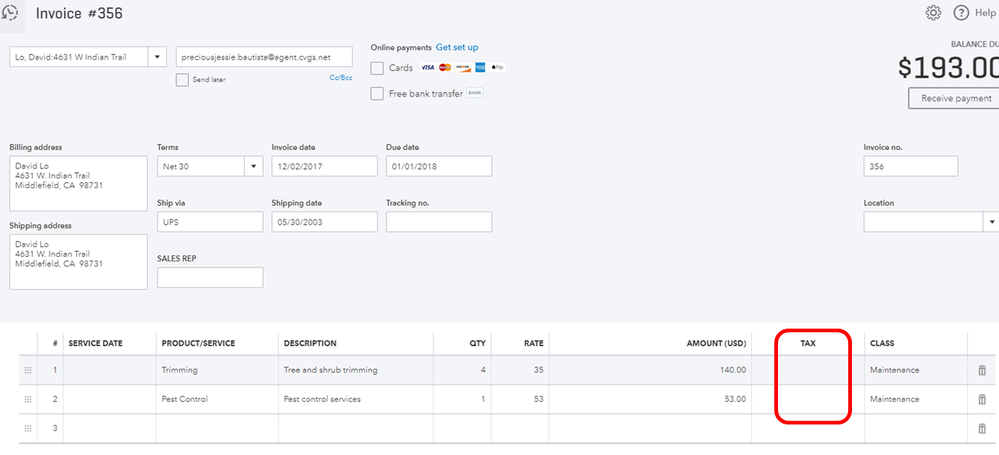
Task: Click the Help question mark icon
Action: tap(961, 13)
